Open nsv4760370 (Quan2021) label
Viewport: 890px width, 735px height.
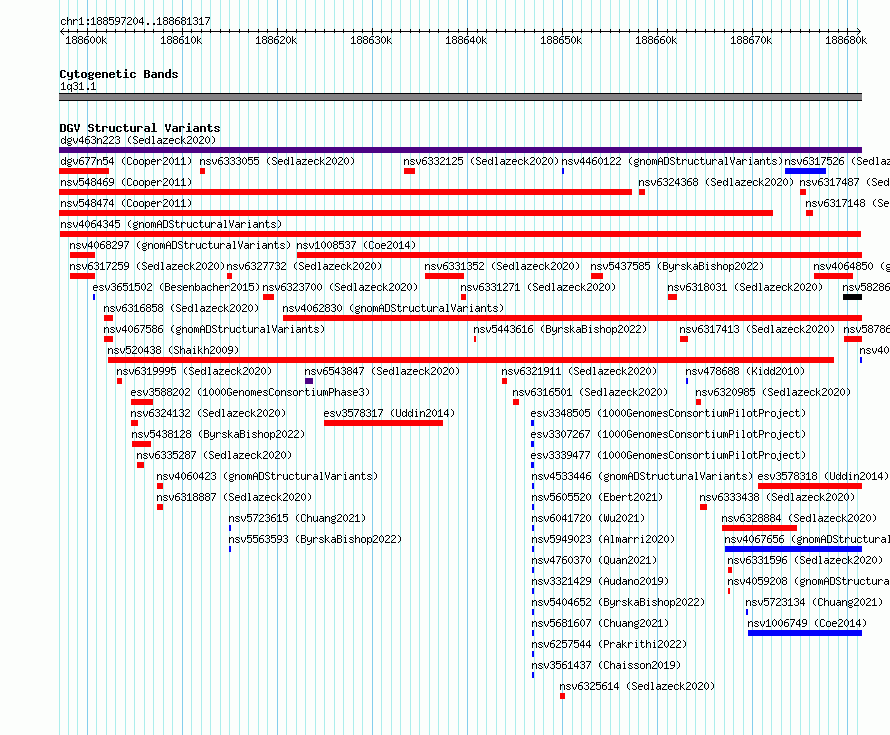pyautogui.click(x=594, y=560)
